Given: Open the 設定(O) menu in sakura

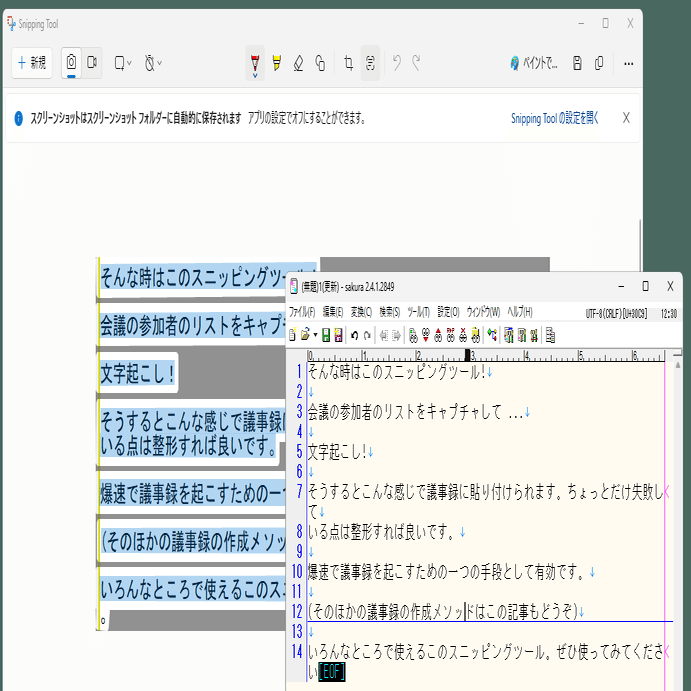Looking at the screenshot, I should [448, 312].
